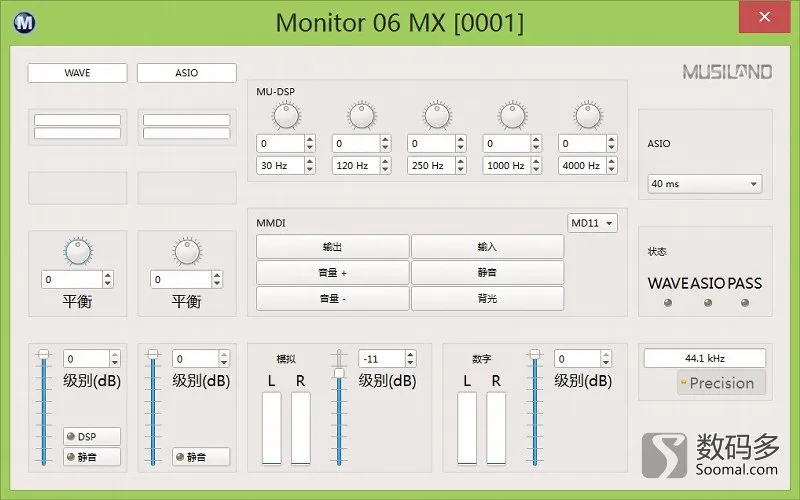Screen dimensions: 800x500
Task: Click the WAVE channel 平衡 balance knob
Action: coord(78,252)
